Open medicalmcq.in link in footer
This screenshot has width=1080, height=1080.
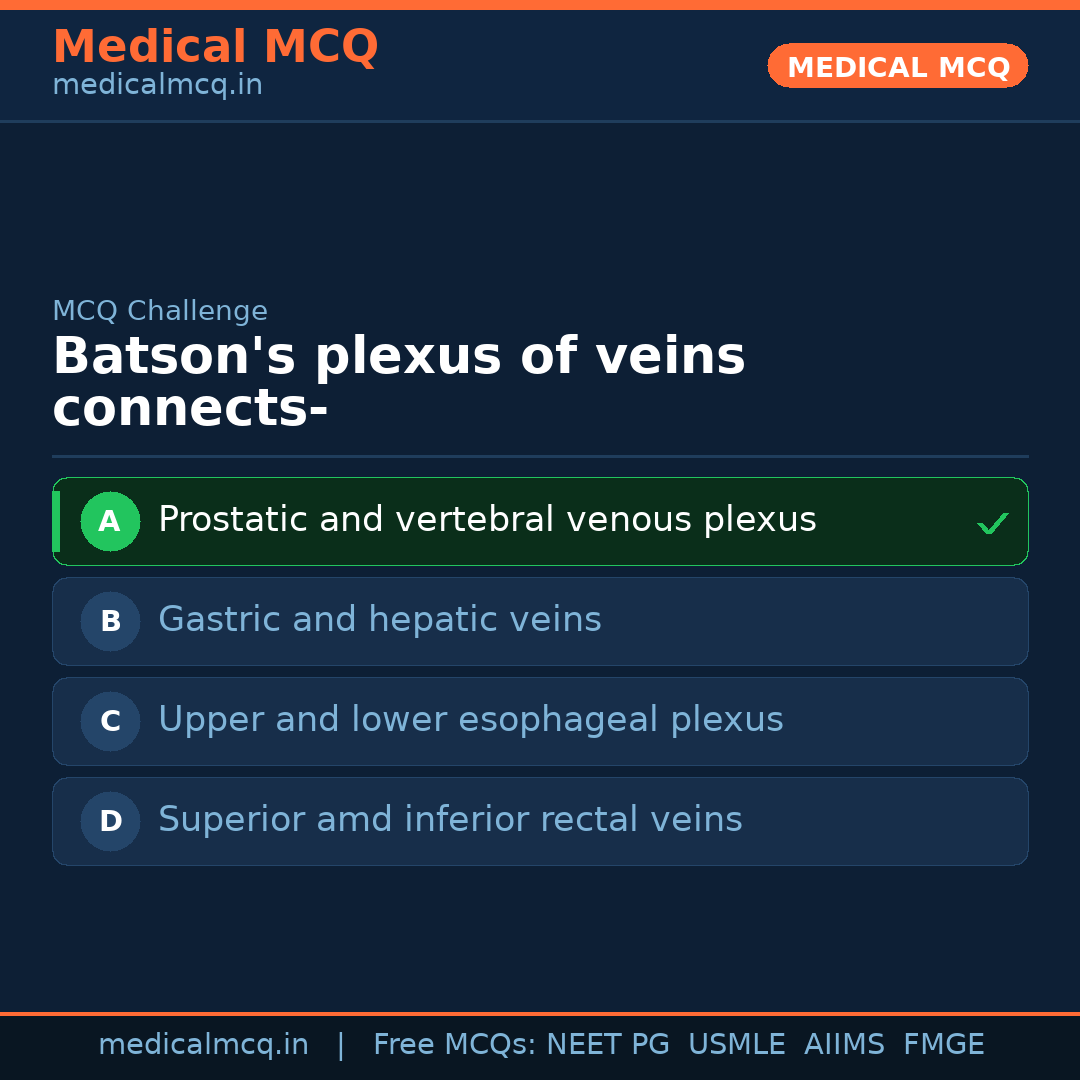point(203,1045)
